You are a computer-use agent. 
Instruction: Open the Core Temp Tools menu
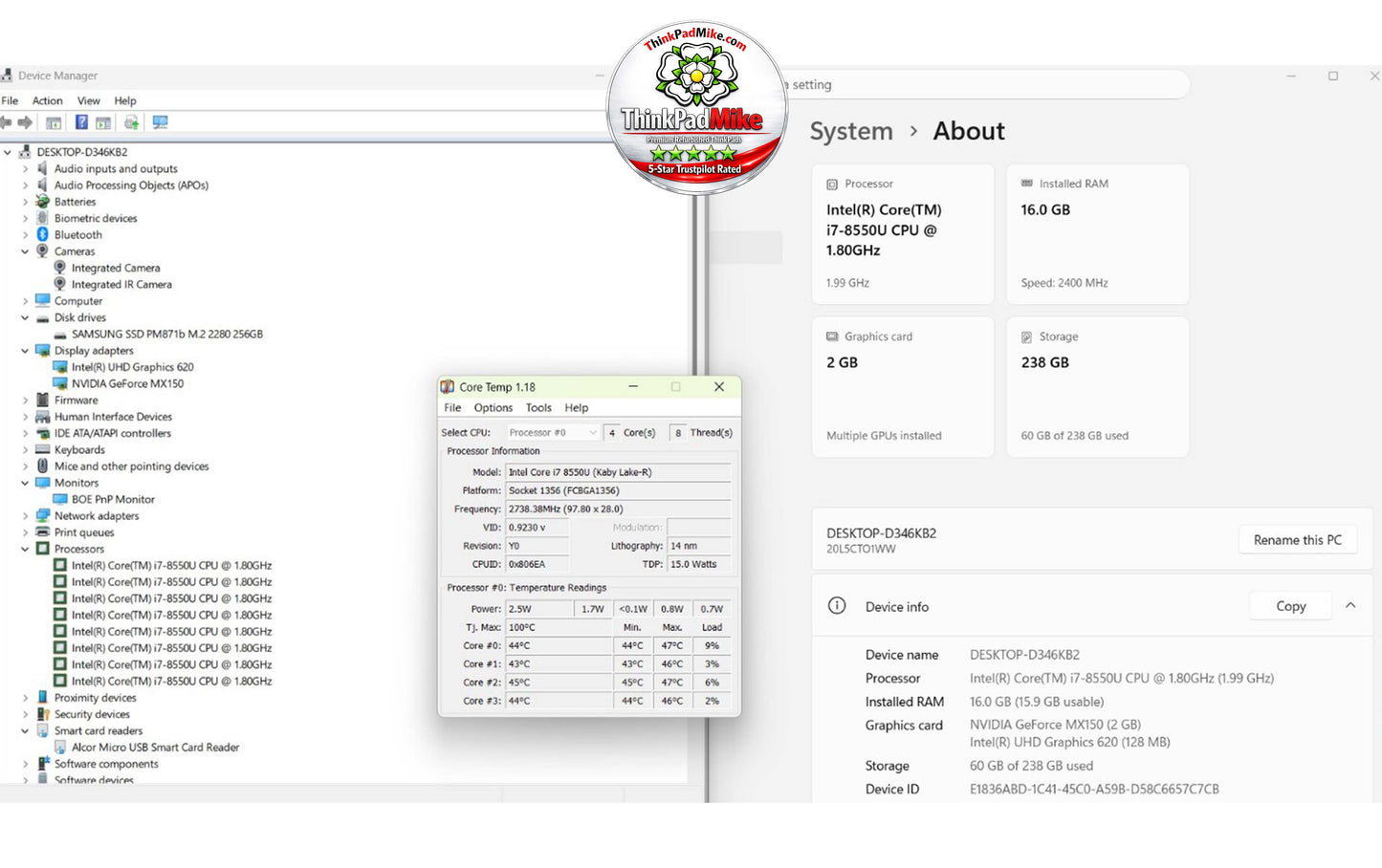(x=538, y=407)
